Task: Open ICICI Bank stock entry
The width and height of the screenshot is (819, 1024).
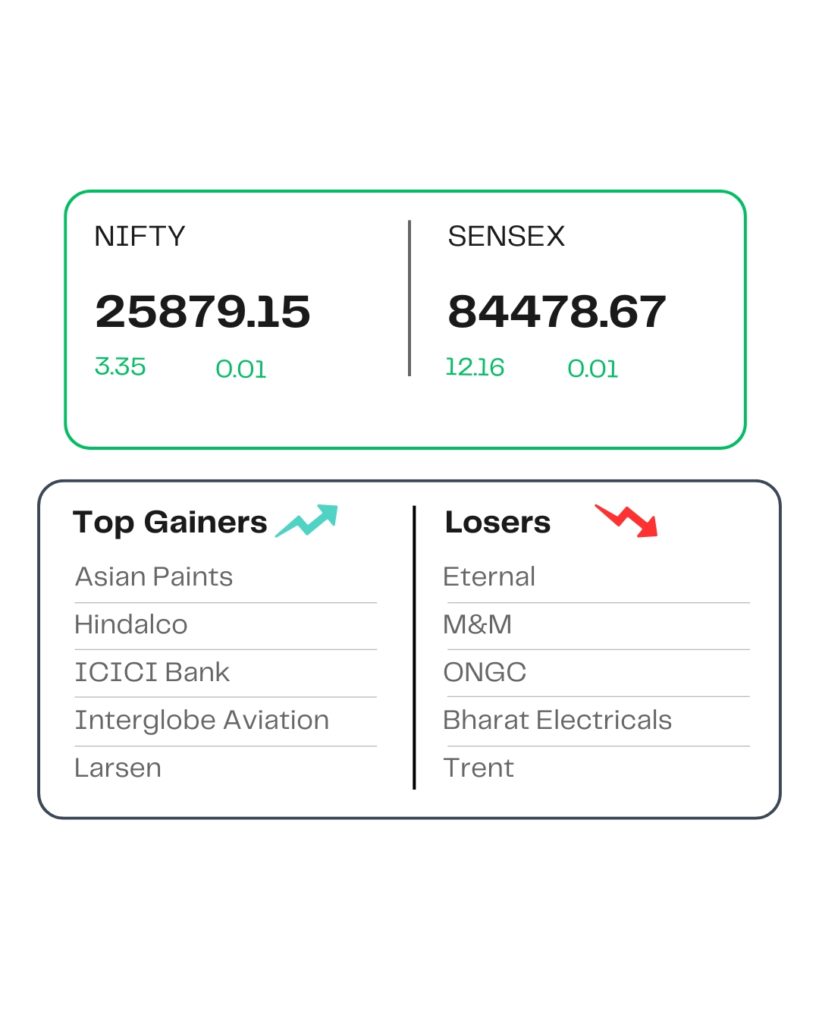Action: pos(152,672)
